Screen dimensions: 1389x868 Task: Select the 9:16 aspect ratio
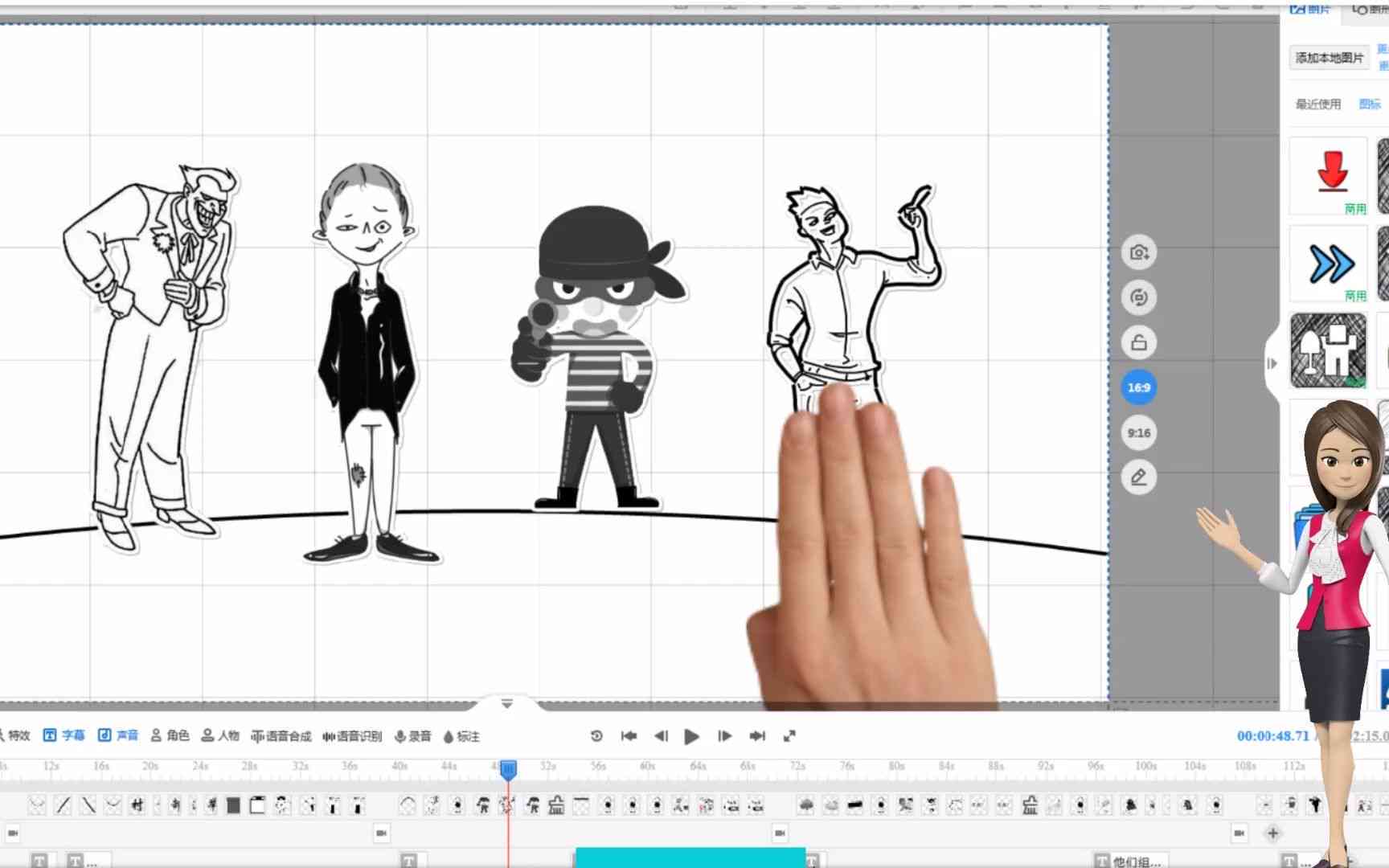click(x=1139, y=432)
